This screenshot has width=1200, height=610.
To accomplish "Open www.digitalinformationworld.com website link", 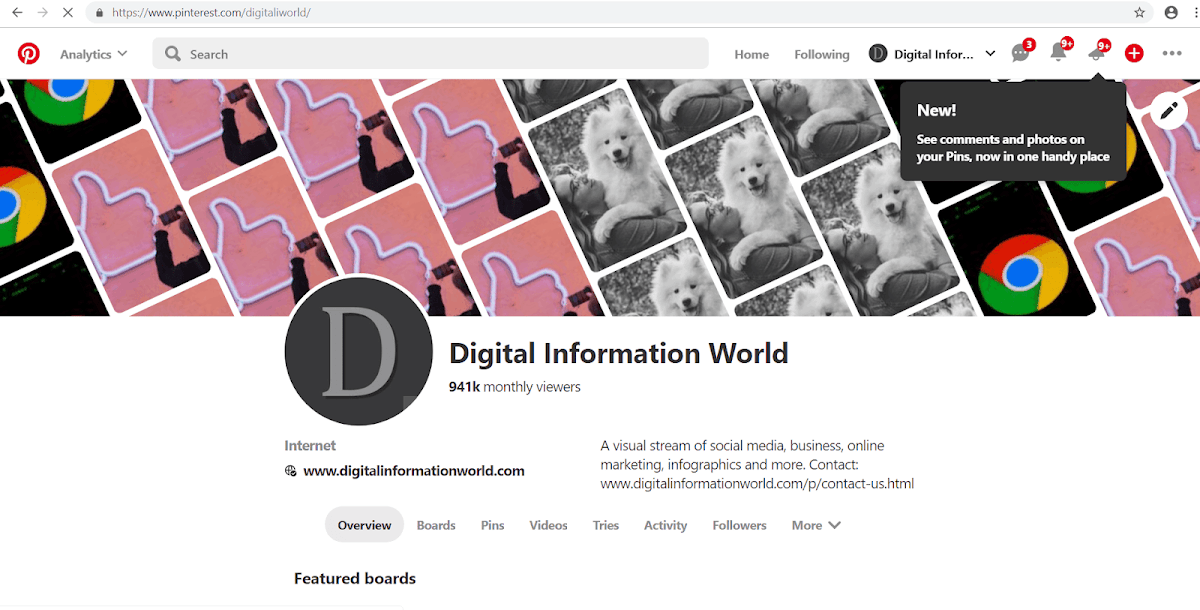I will [x=414, y=471].
